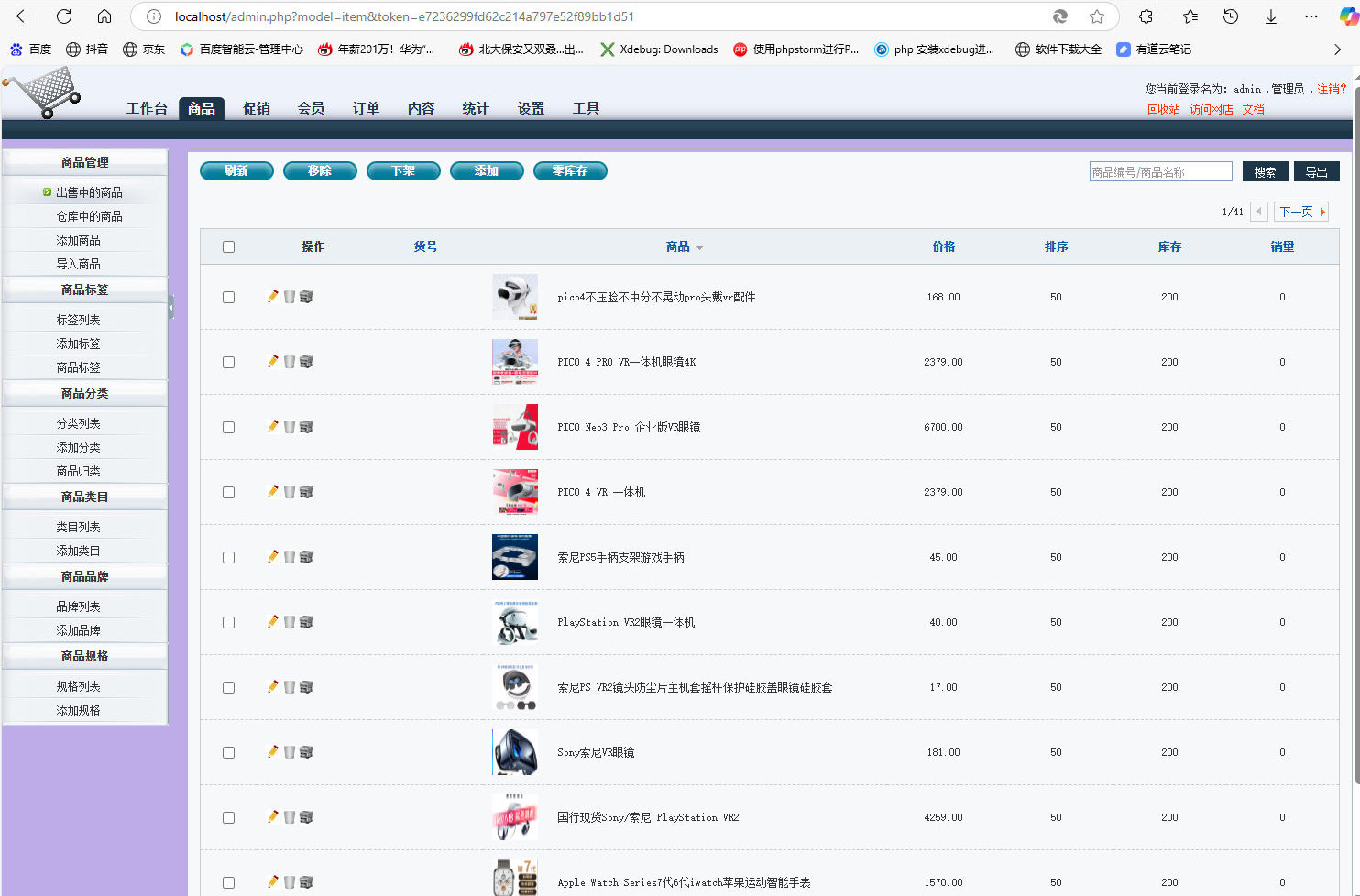The height and width of the screenshot is (896, 1360).
Task: Stock icon for PICO 4 PRO VR一体机眼镜4K row
Action: pyautogui.click(x=306, y=362)
